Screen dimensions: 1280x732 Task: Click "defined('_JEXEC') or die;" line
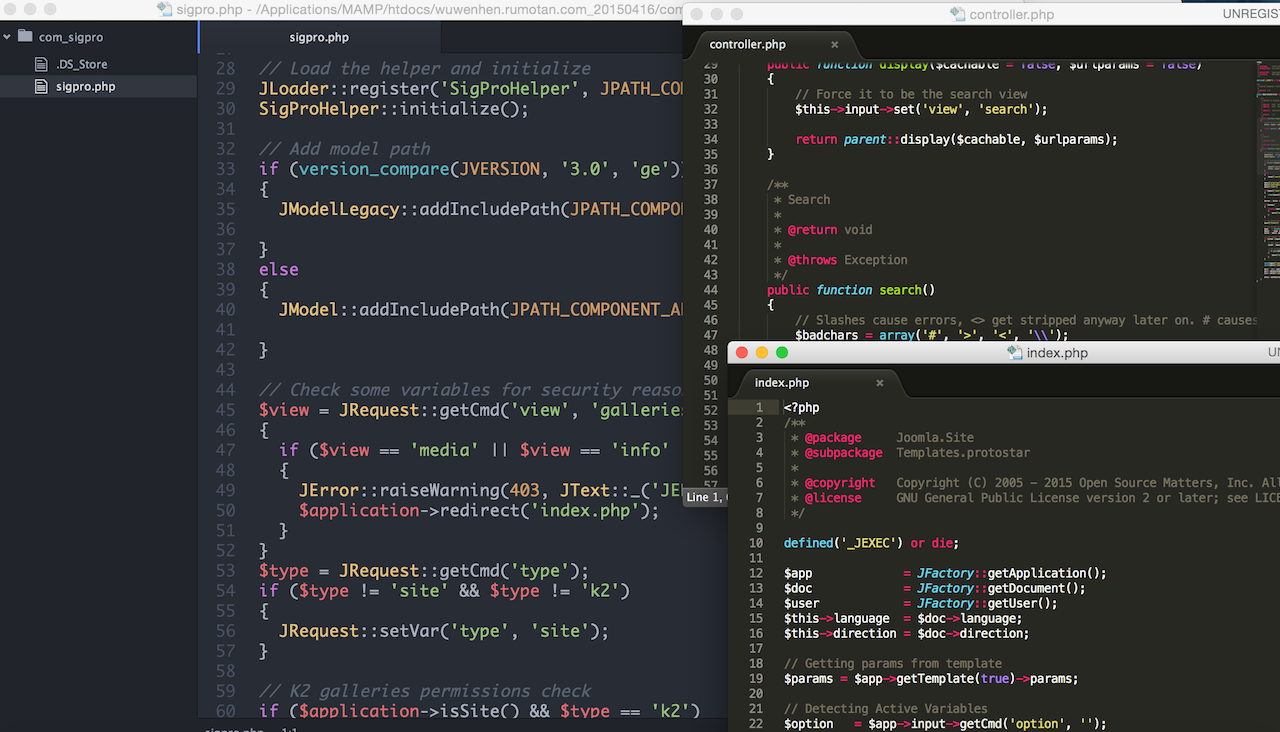click(x=871, y=543)
